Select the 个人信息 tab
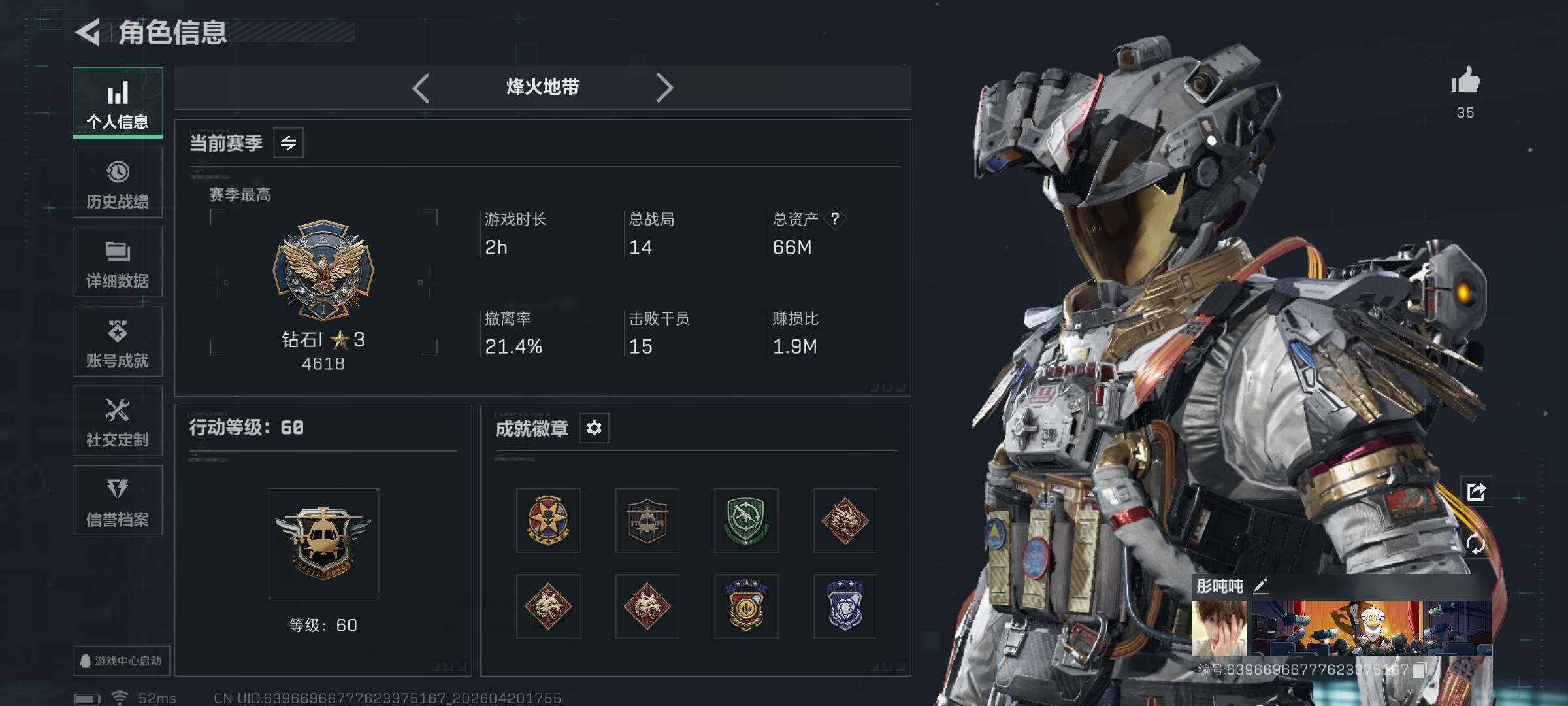 pos(118,103)
